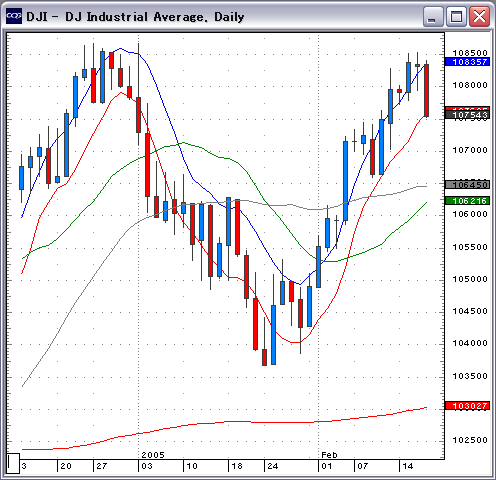Click the red 103027 moving average label

[468, 406]
